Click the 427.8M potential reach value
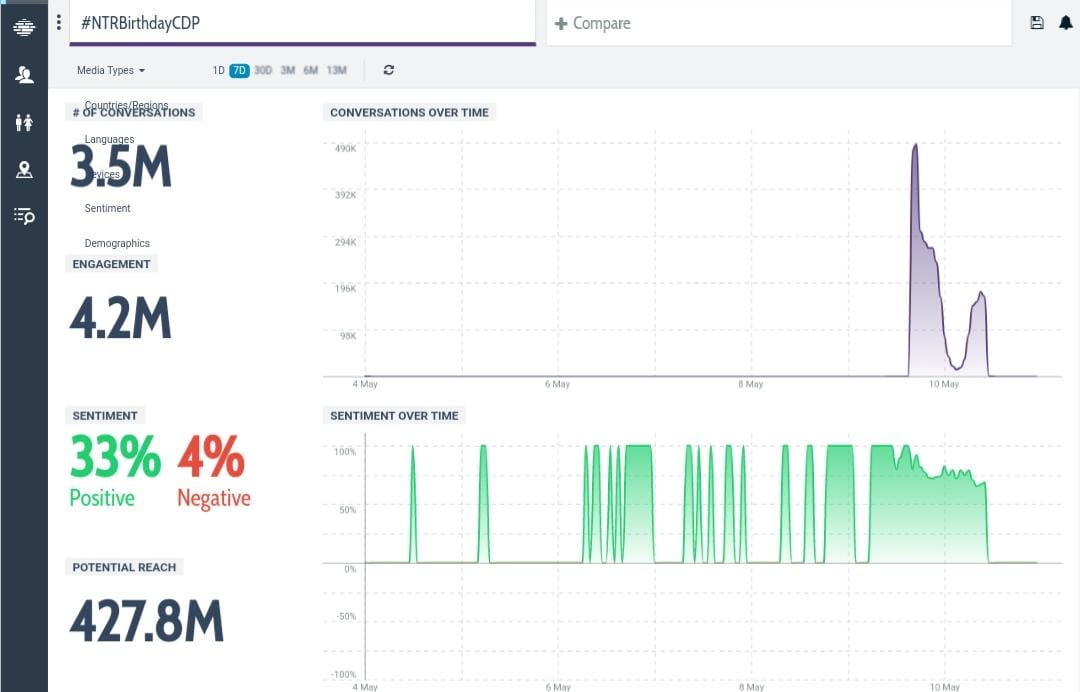1080x692 pixels. tap(147, 621)
